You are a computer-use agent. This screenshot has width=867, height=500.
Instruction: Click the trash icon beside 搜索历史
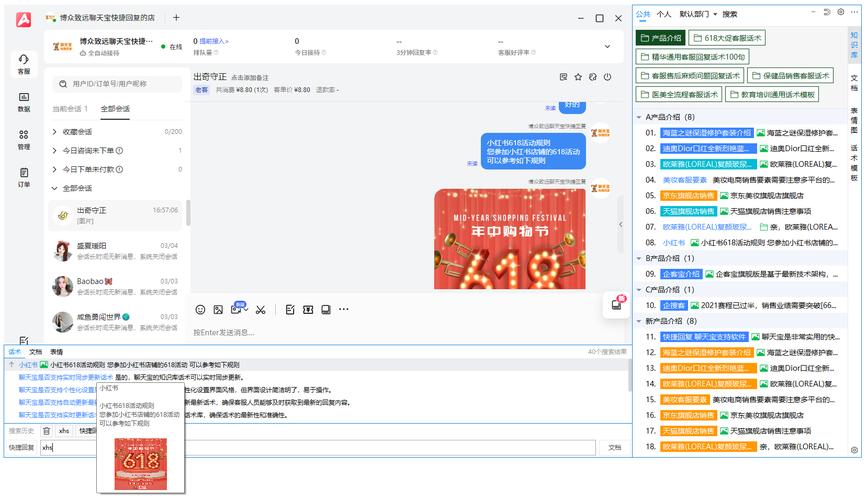46,431
